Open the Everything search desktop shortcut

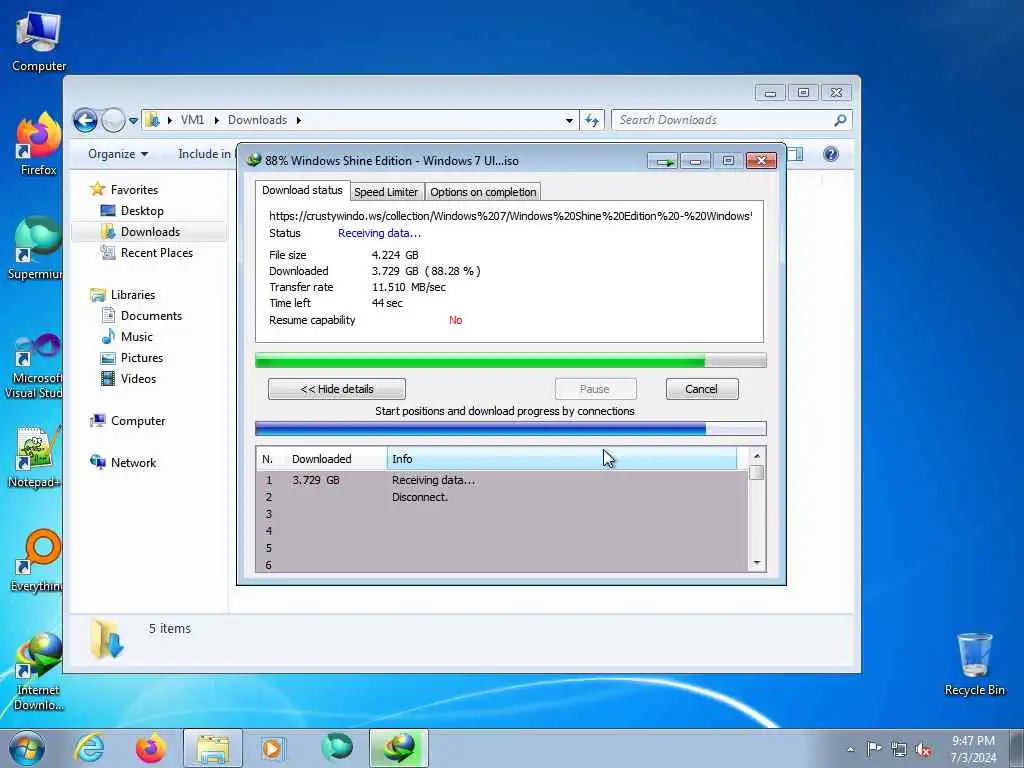click(x=37, y=560)
